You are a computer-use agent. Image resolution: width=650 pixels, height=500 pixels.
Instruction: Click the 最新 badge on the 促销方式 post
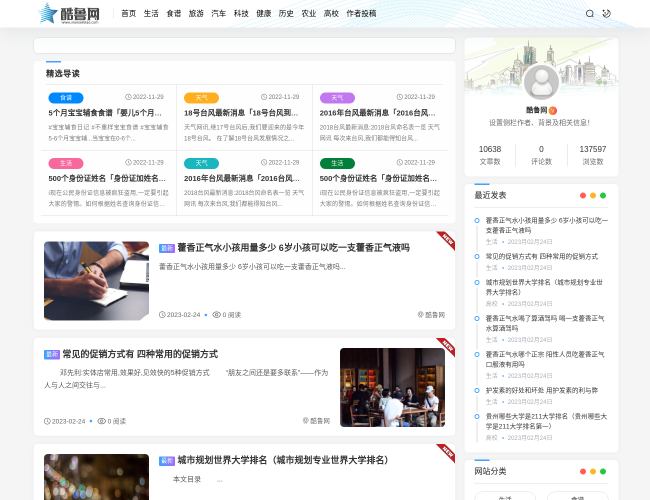tap(52, 354)
